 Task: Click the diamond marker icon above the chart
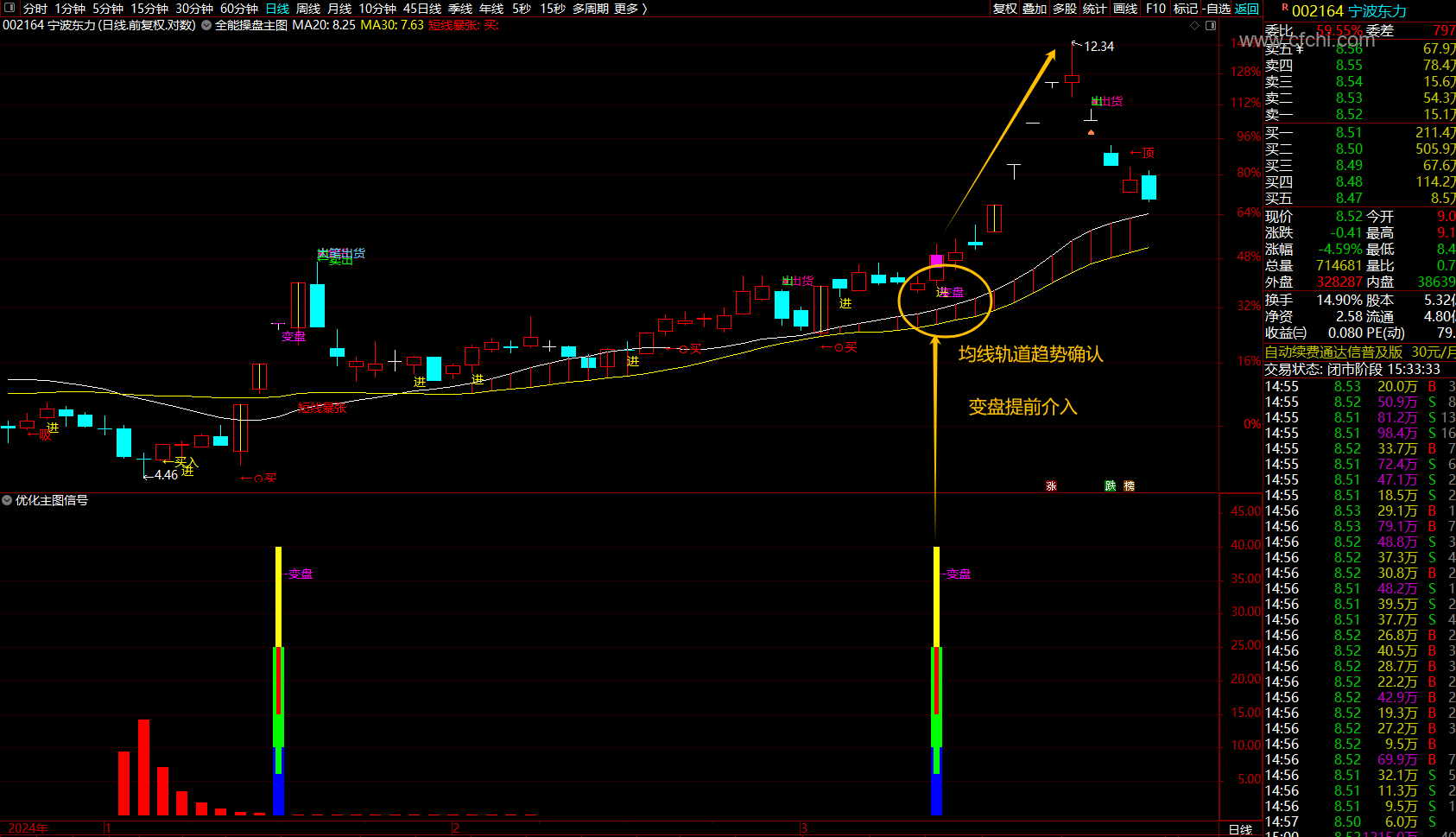point(1194,25)
